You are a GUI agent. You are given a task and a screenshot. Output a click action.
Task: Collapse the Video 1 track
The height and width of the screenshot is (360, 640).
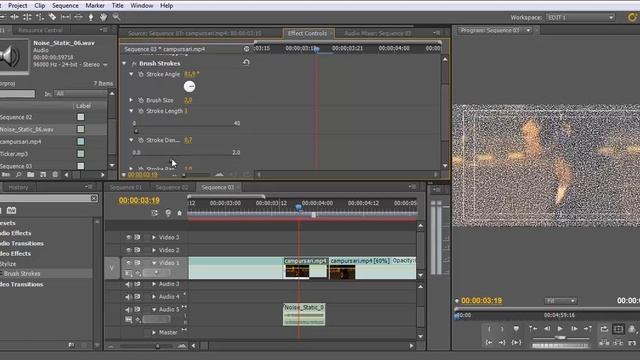154,263
